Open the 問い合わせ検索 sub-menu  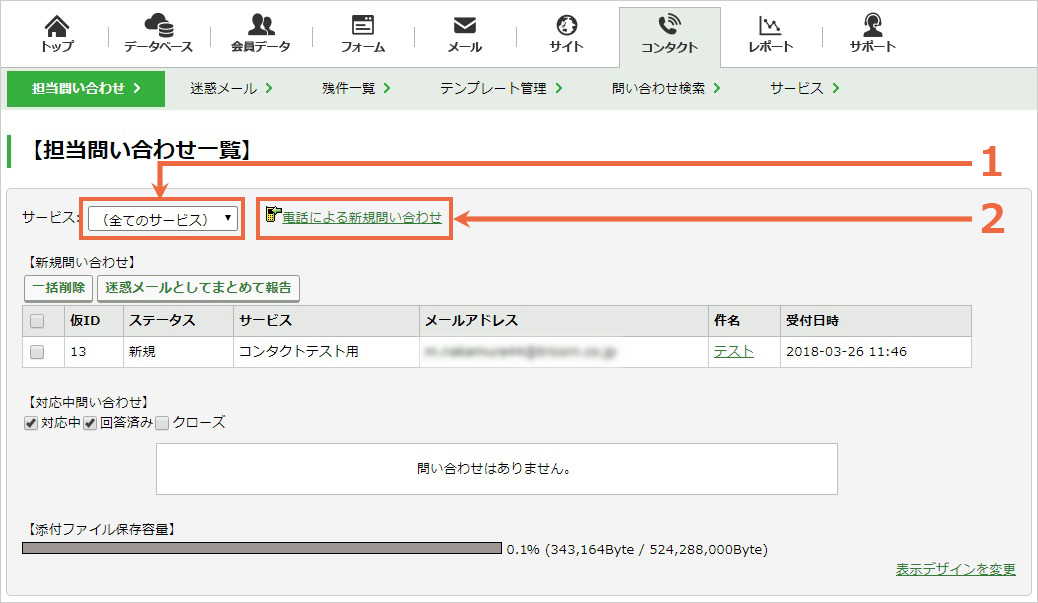(x=666, y=89)
